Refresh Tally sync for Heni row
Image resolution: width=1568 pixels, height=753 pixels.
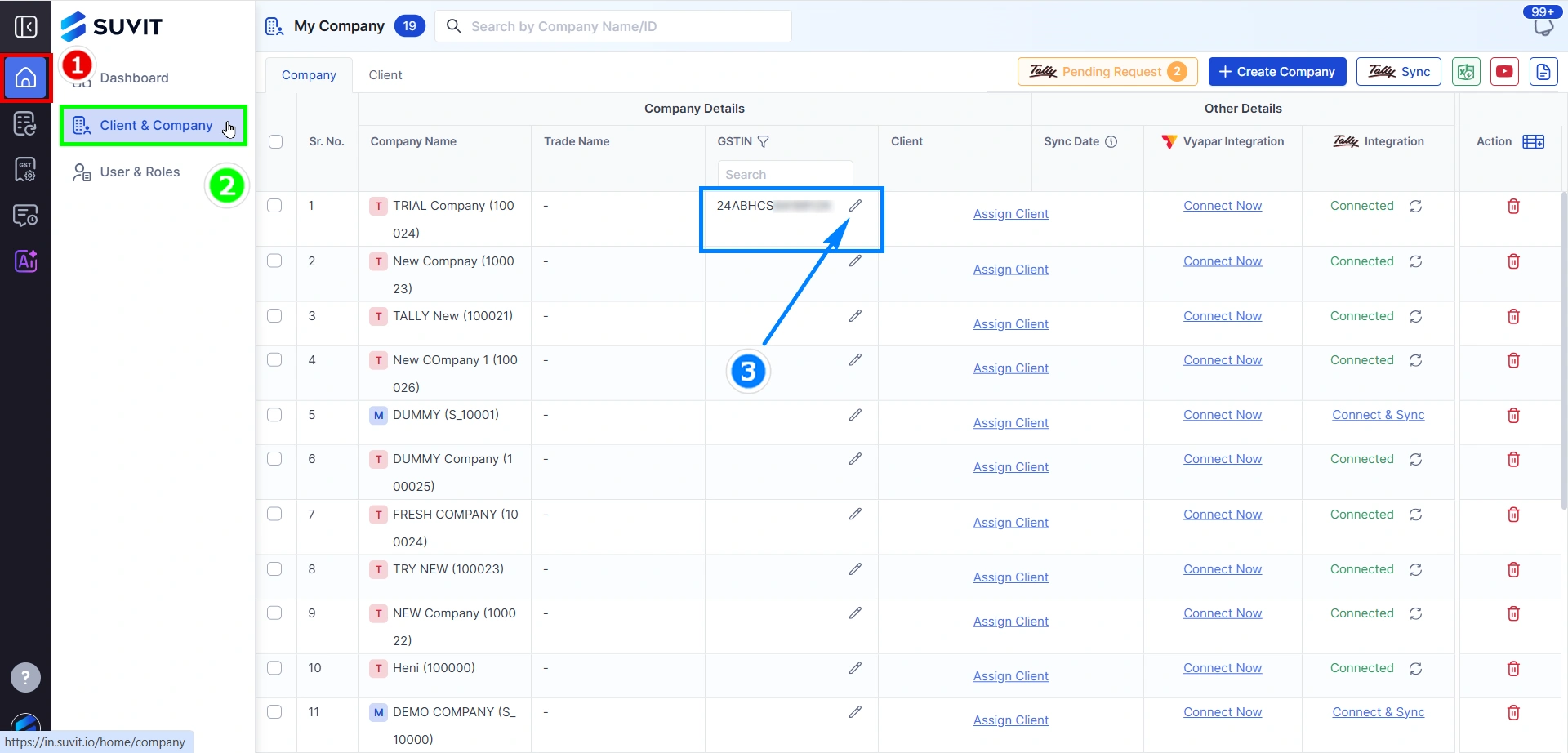pyautogui.click(x=1416, y=668)
